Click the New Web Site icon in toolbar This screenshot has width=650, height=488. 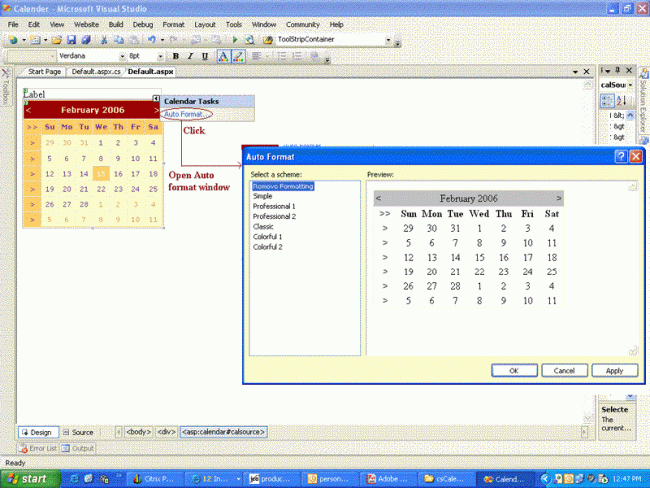[13, 40]
